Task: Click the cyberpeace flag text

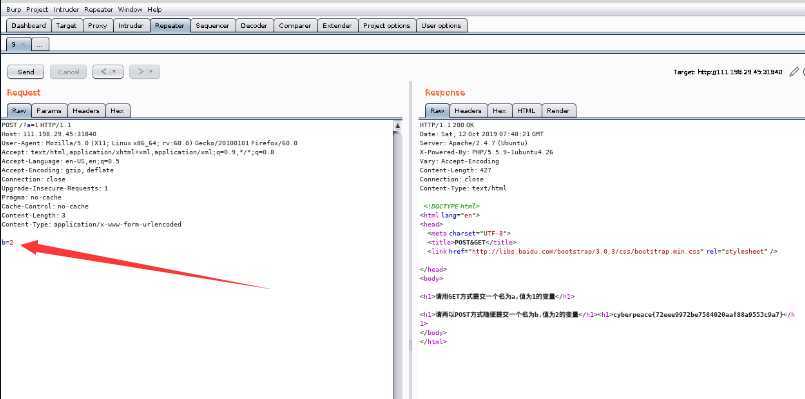Action: (x=699, y=314)
